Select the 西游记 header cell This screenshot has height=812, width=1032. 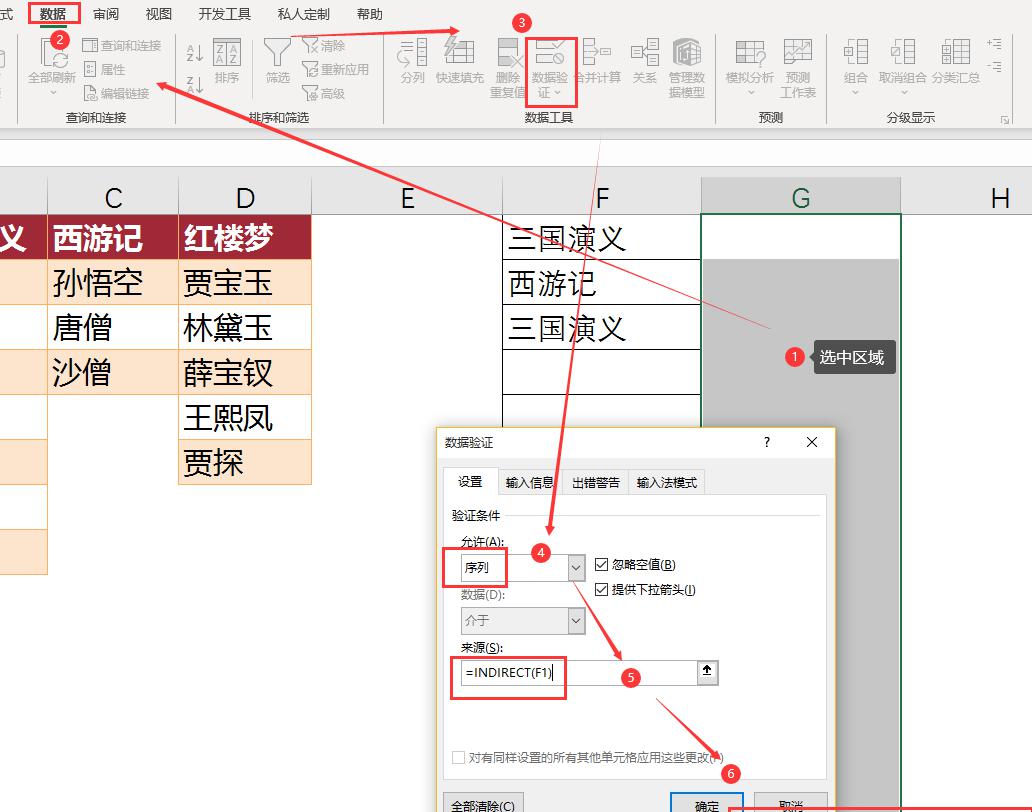point(113,237)
